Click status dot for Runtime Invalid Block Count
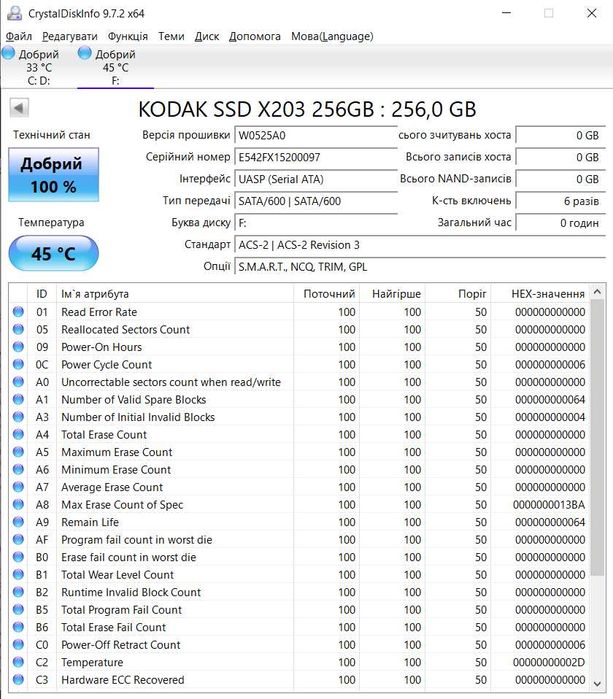 pos(18,592)
